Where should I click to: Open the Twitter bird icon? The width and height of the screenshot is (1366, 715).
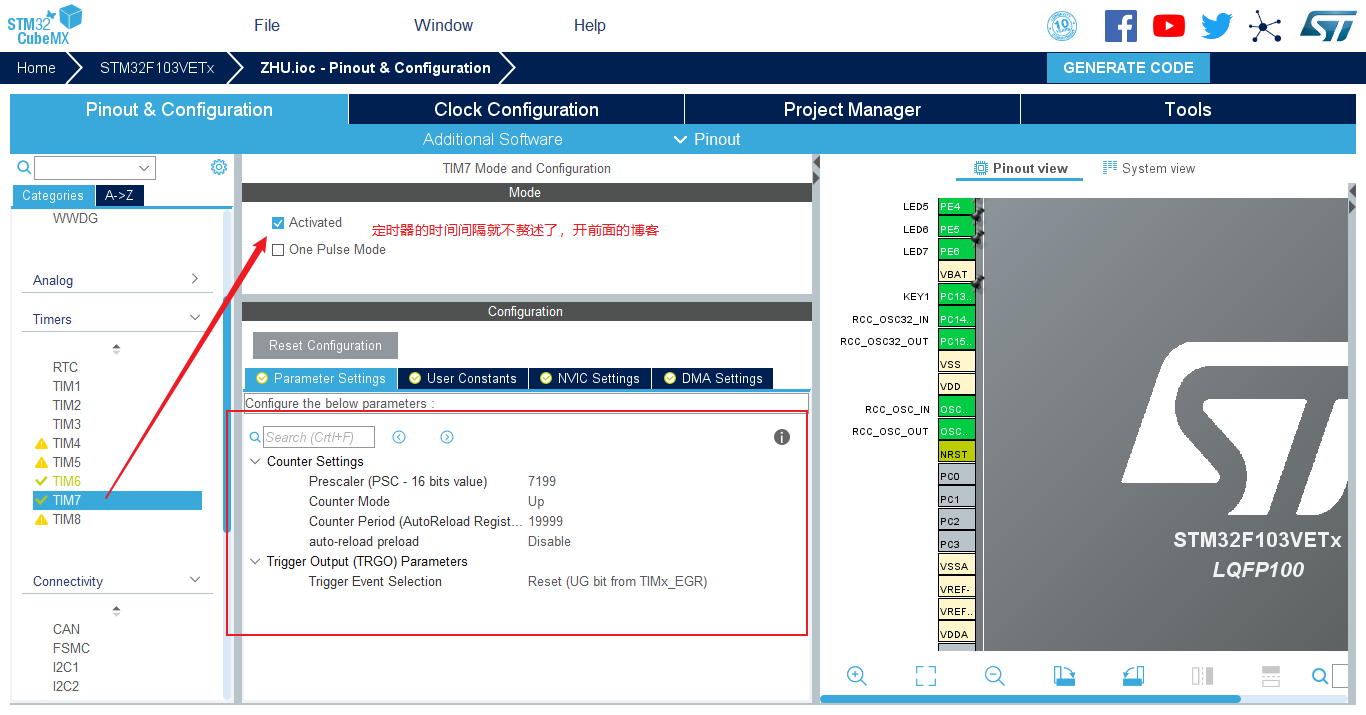tap(1217, 26)
